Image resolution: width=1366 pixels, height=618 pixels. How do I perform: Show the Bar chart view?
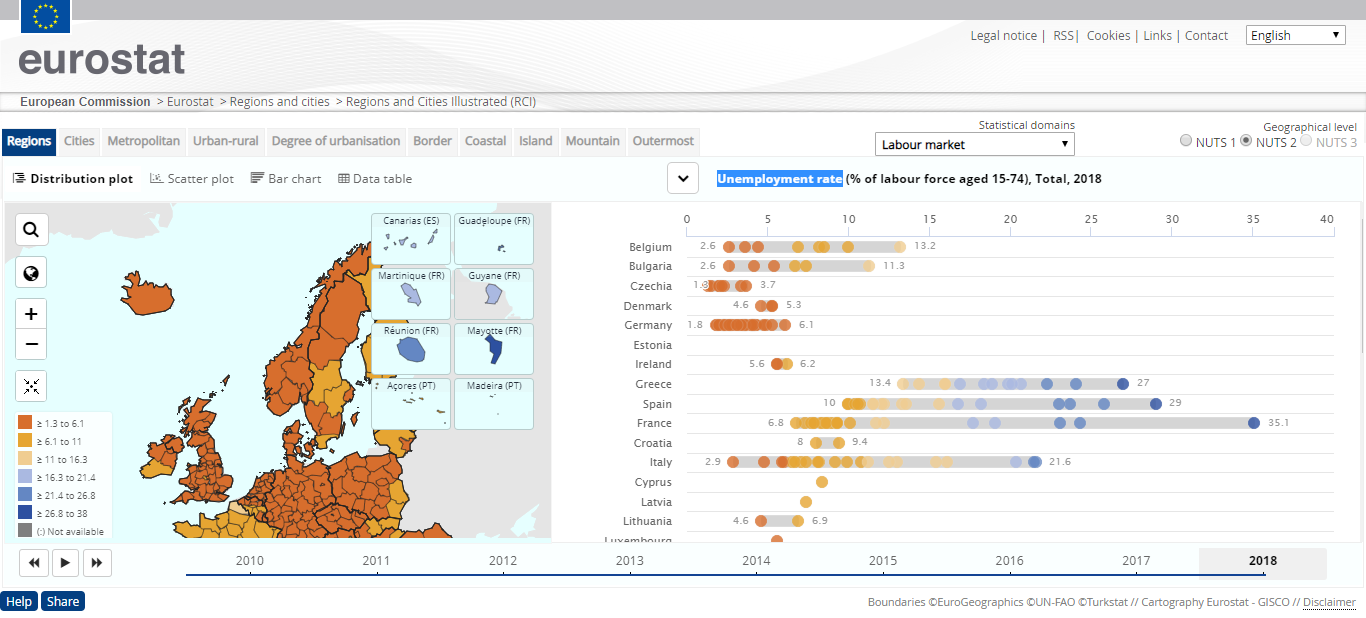coord(286,179)
